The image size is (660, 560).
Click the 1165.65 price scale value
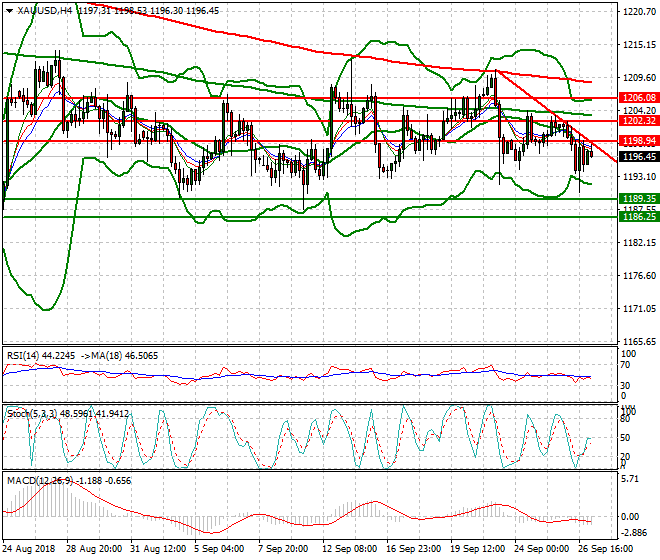(x=639, y=341)
